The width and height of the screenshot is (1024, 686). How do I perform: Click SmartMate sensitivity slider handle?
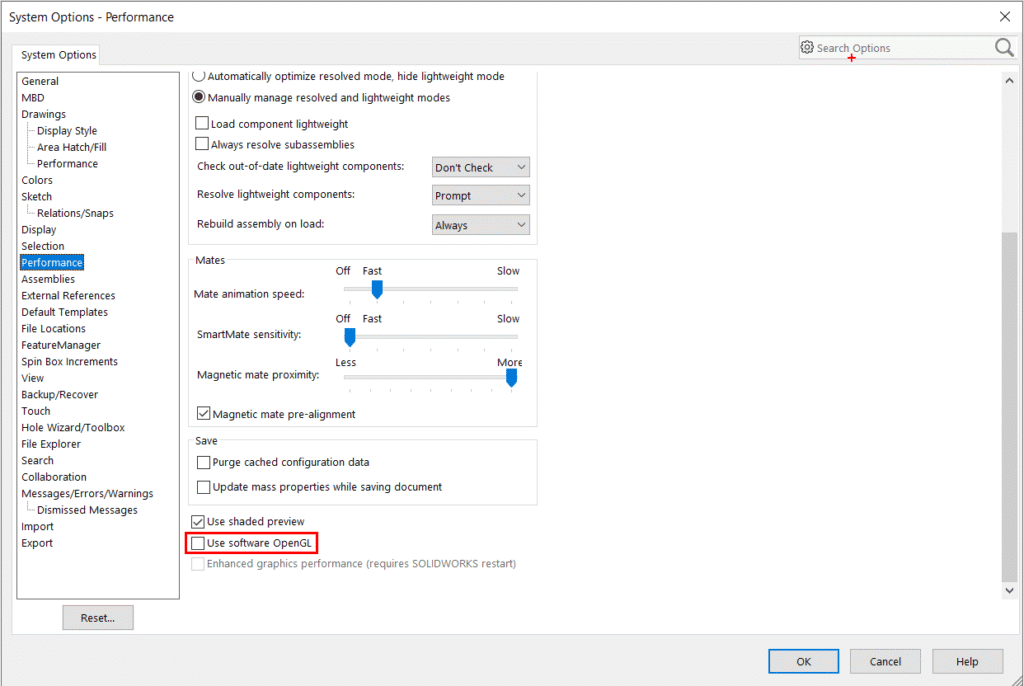point(349,337)
